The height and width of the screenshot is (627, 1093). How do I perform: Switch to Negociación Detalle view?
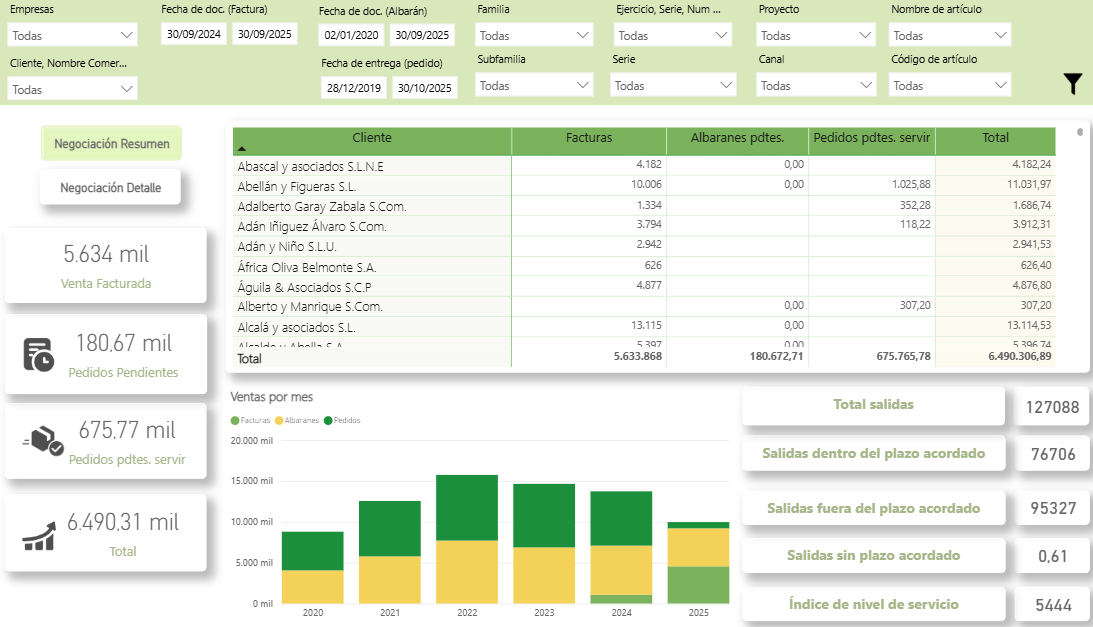point(110,187)
